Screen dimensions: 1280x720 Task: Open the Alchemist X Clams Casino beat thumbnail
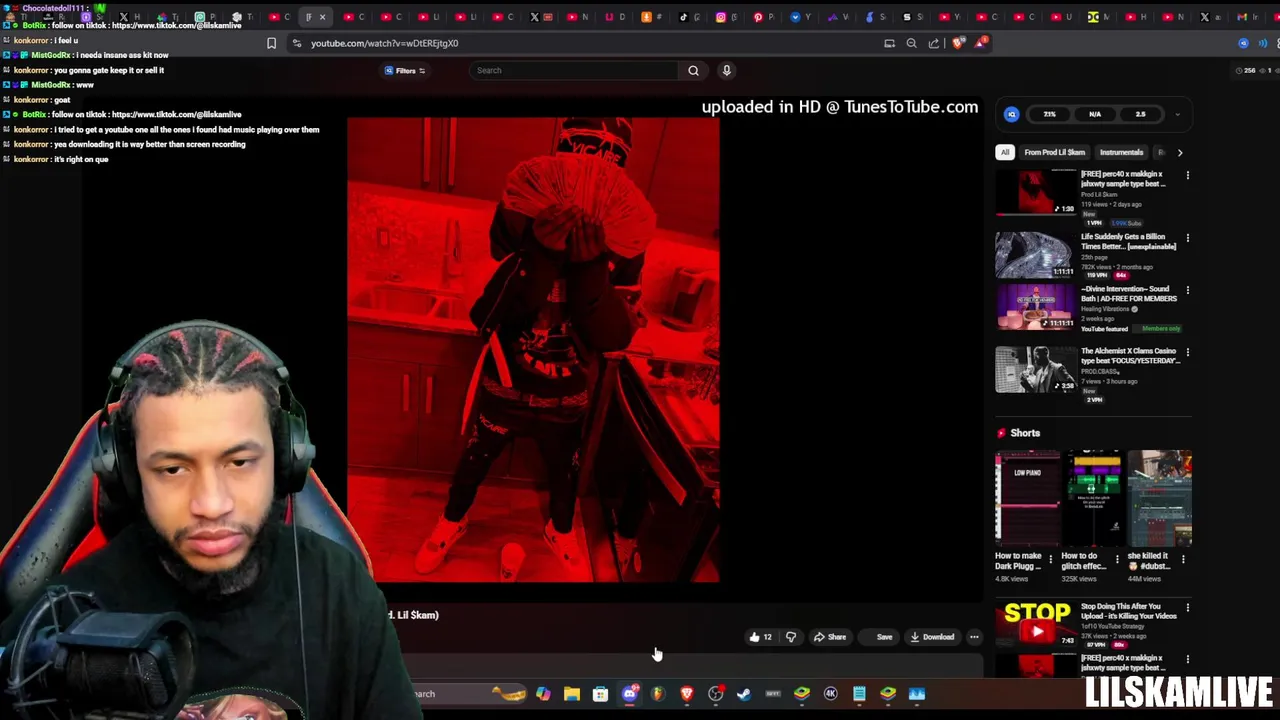[x=1035, y=369]
